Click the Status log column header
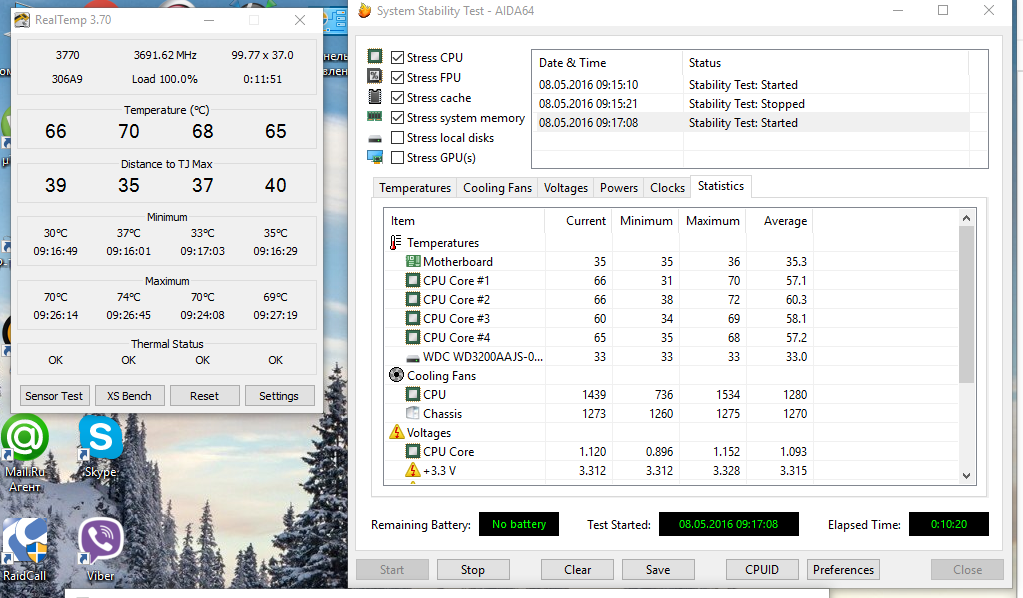1023x598 pixels. point(826,63)
